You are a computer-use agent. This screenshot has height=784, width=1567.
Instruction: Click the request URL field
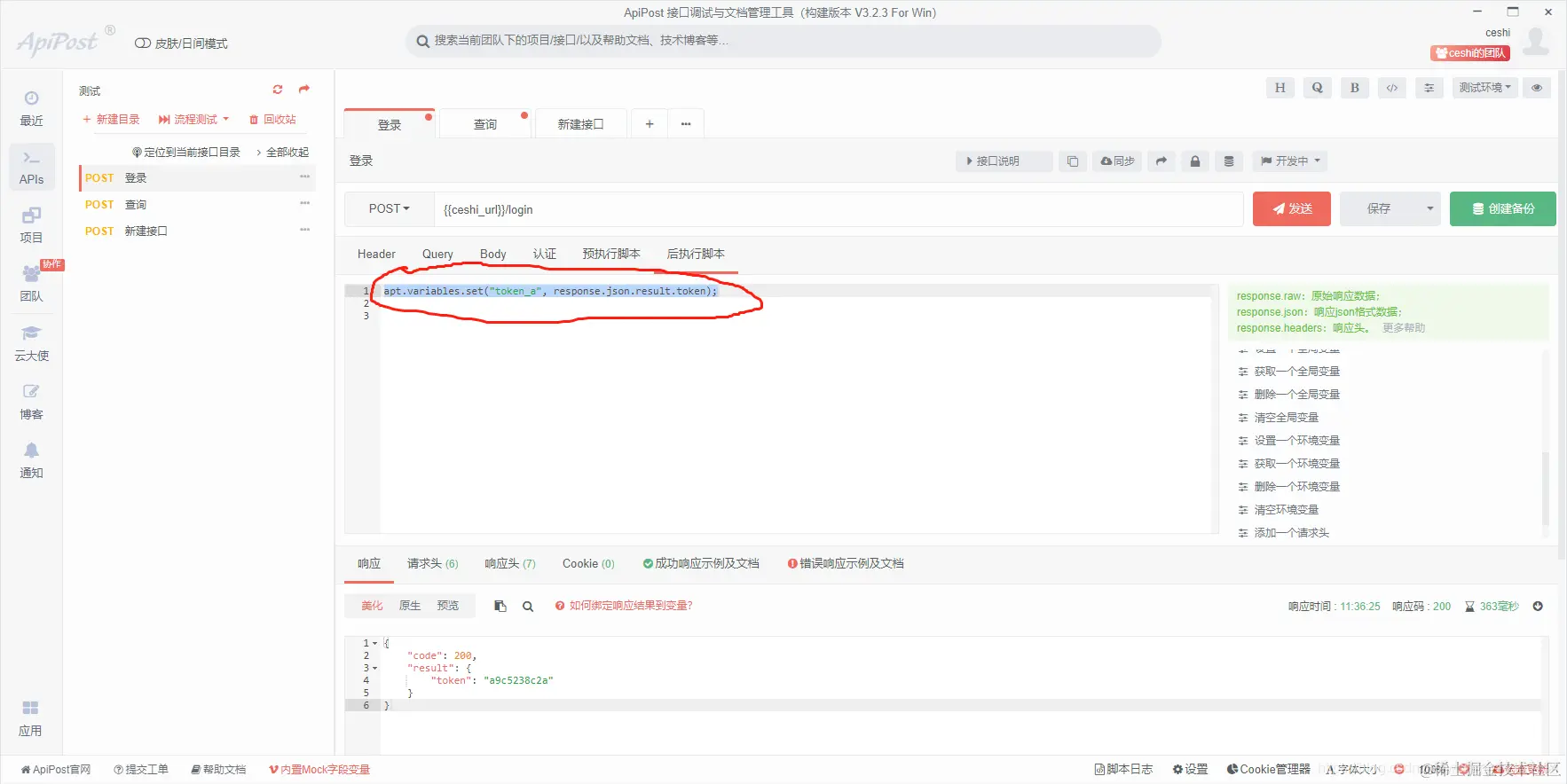click(839, 209)
